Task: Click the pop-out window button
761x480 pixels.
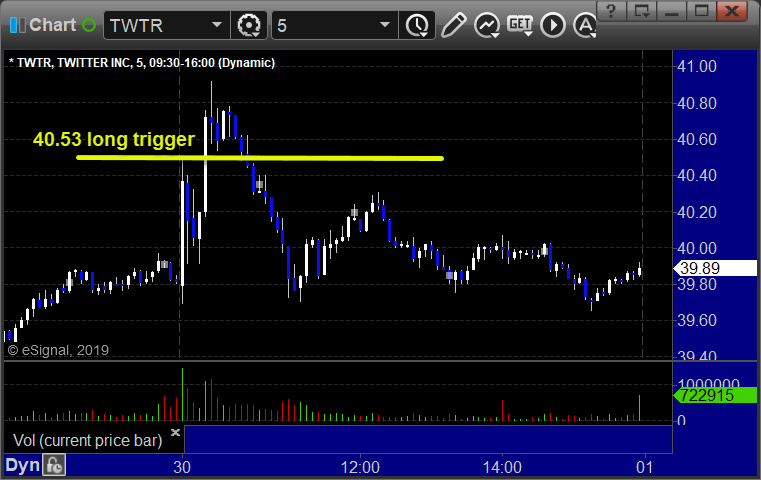Action: coord(641,10)
